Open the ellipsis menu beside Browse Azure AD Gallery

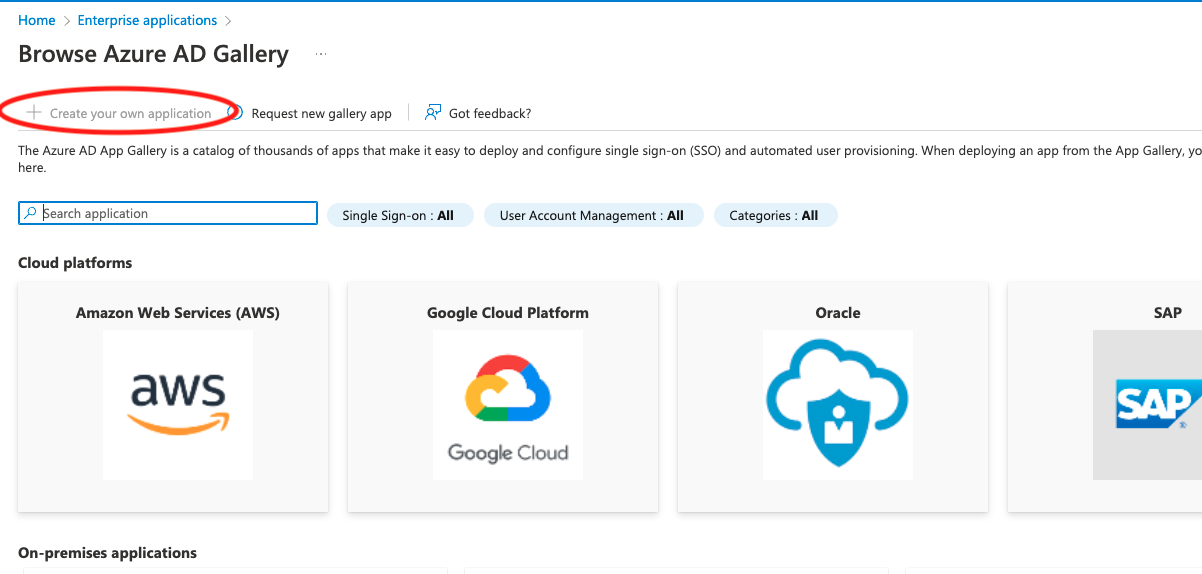point(321,54)
